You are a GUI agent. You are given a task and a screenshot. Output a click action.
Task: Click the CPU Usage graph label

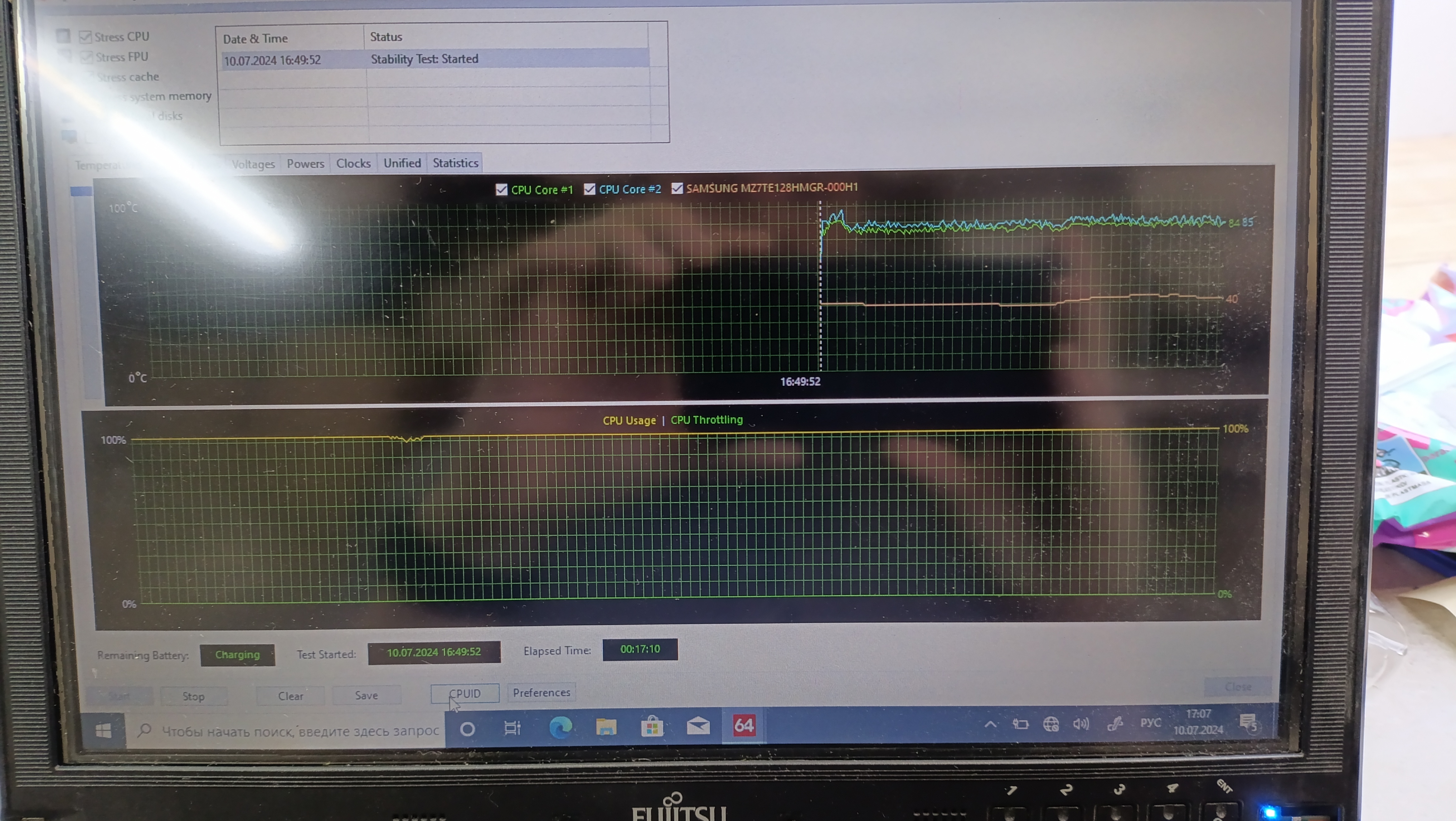click(629, 420)
